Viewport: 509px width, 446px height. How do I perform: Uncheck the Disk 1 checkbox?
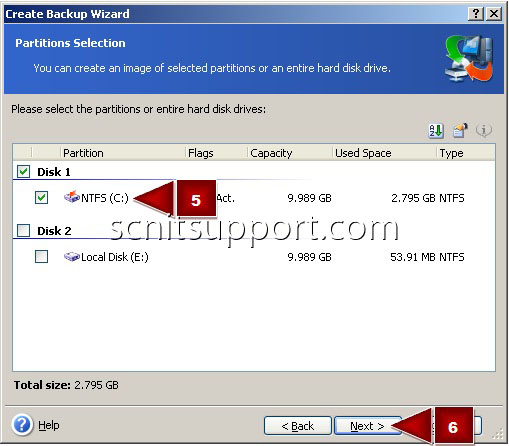coord(23,172)
